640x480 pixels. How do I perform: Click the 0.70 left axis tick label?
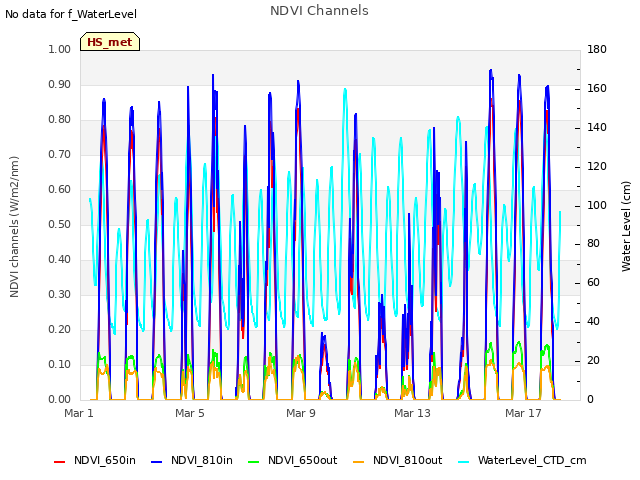click(59, 154)
